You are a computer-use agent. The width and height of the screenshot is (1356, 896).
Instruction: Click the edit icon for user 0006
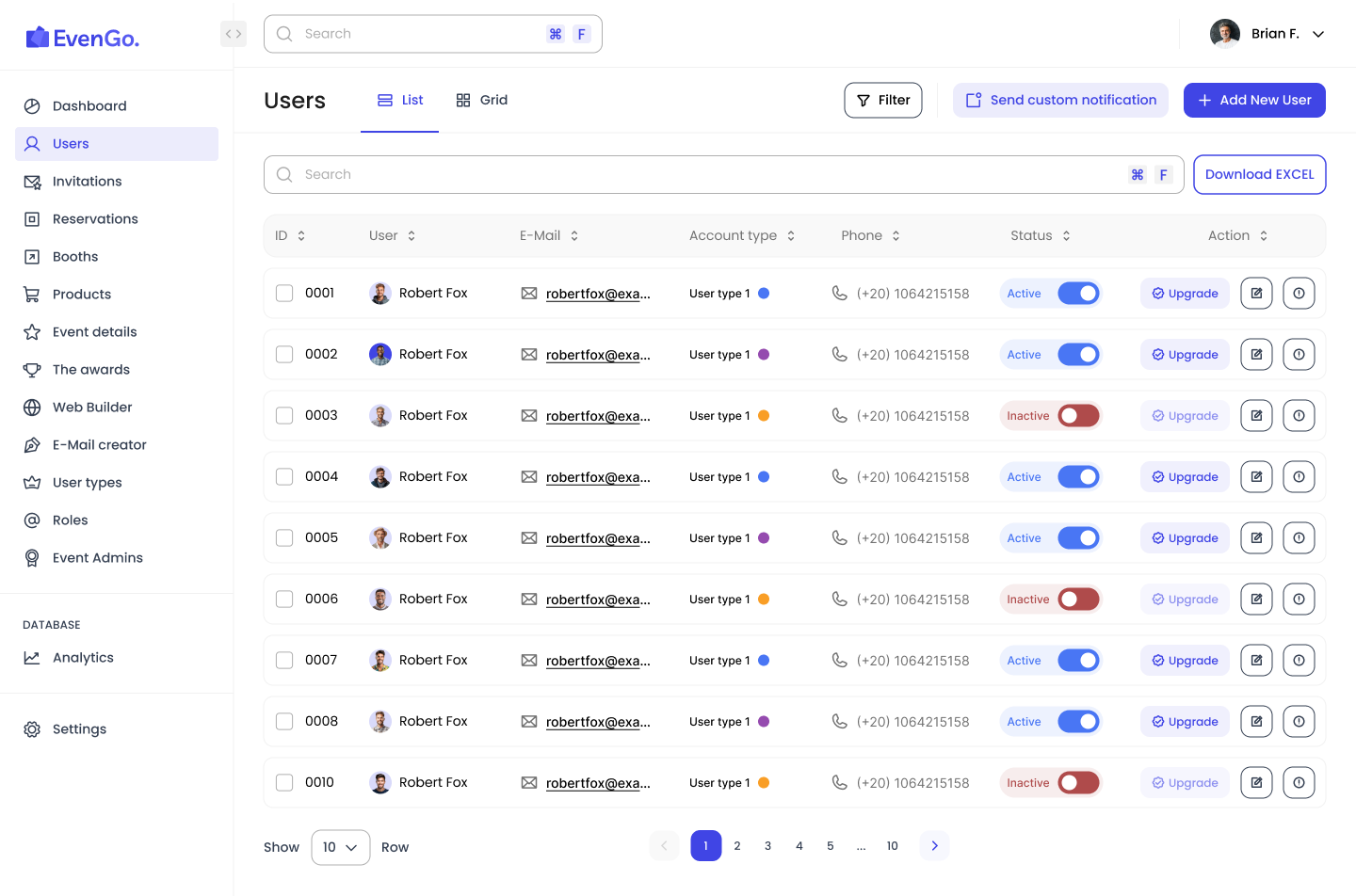click(x=1256, y=600)
